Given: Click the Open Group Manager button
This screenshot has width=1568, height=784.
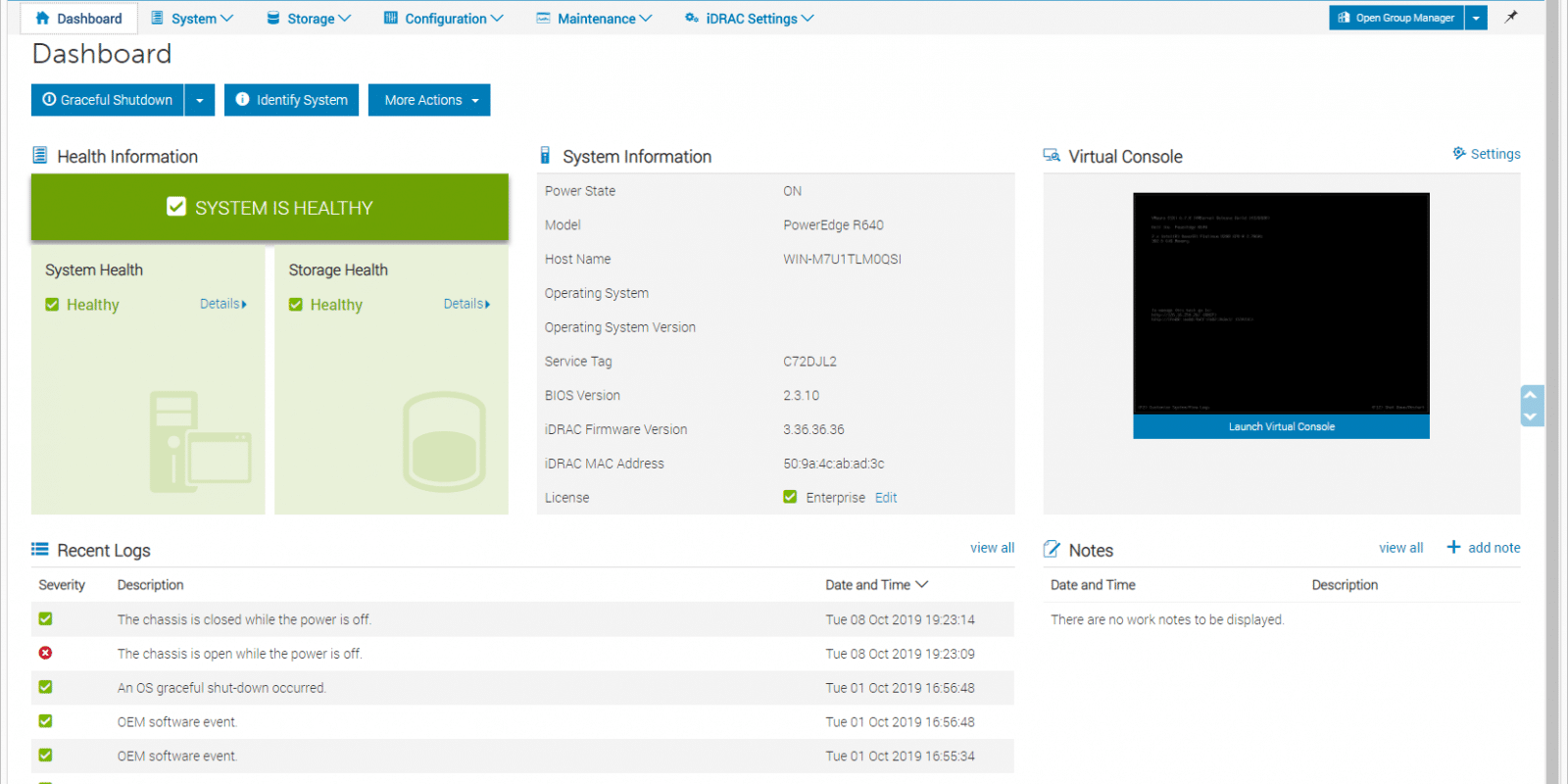Looking at the screenshot, I should coord(1396,18).
